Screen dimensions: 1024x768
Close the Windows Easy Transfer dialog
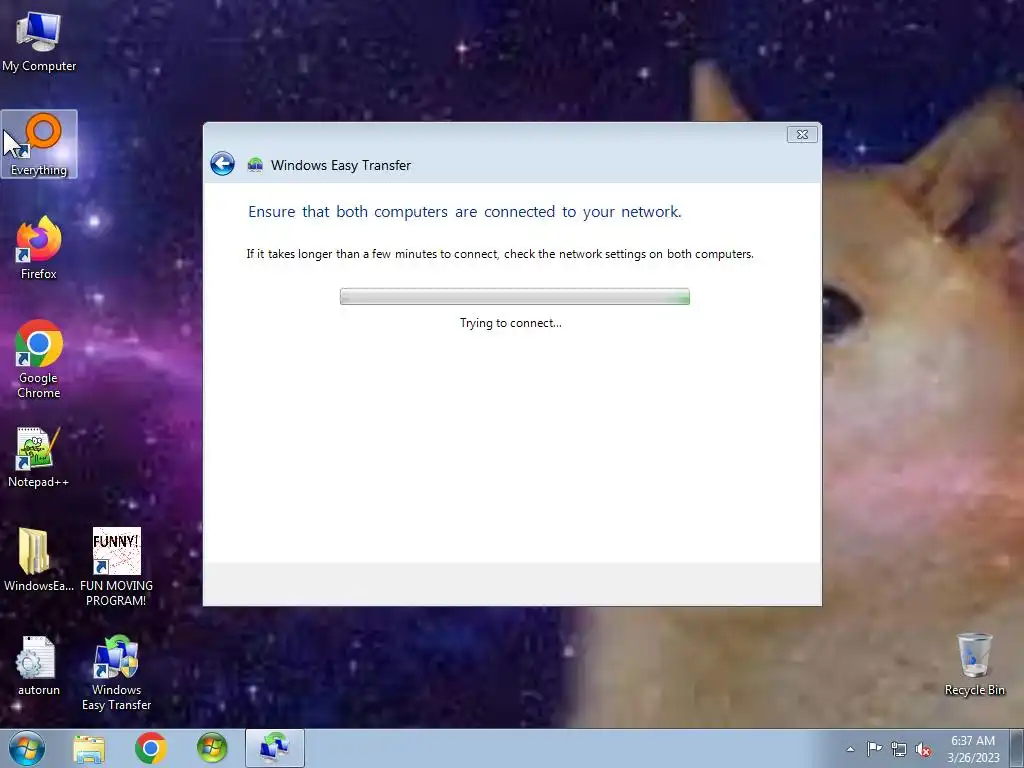tap(802, 134)
